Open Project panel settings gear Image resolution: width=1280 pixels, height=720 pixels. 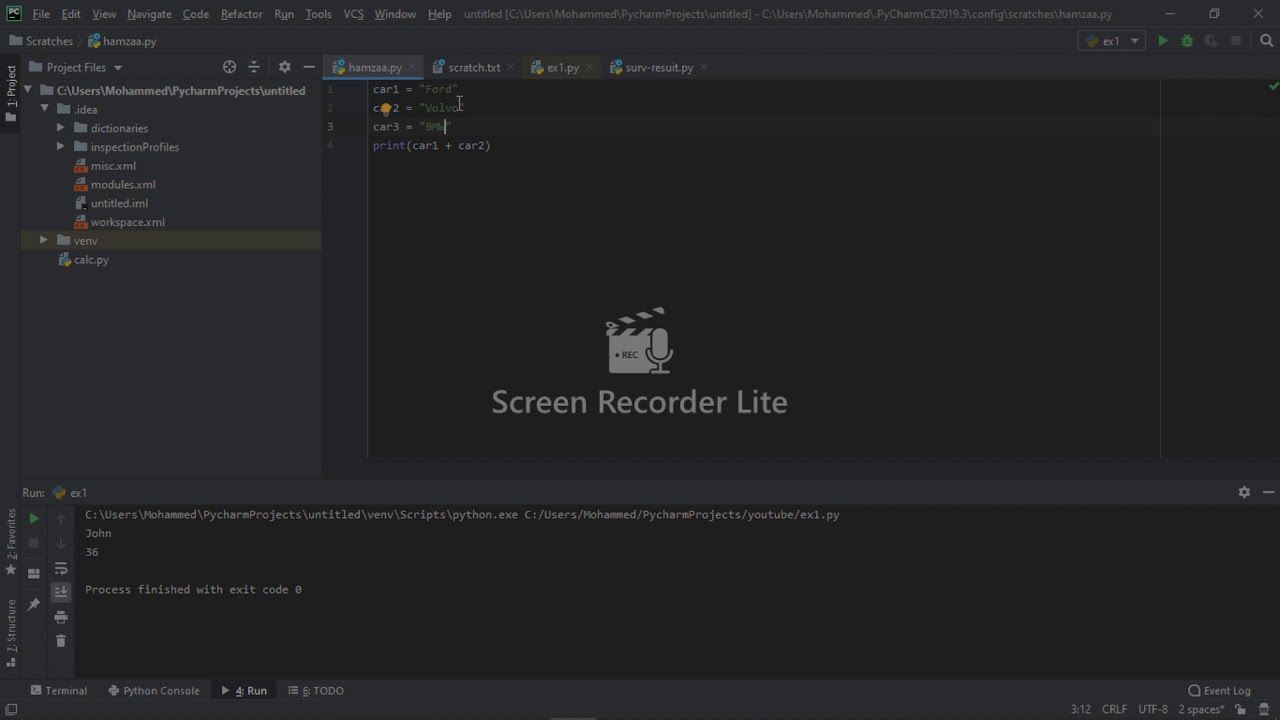click(x=284, y=67)
